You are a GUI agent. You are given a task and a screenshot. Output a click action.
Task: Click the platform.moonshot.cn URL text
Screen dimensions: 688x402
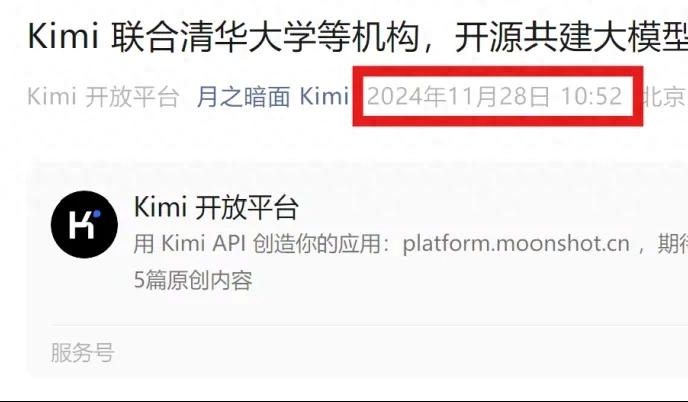pos(516,244)
